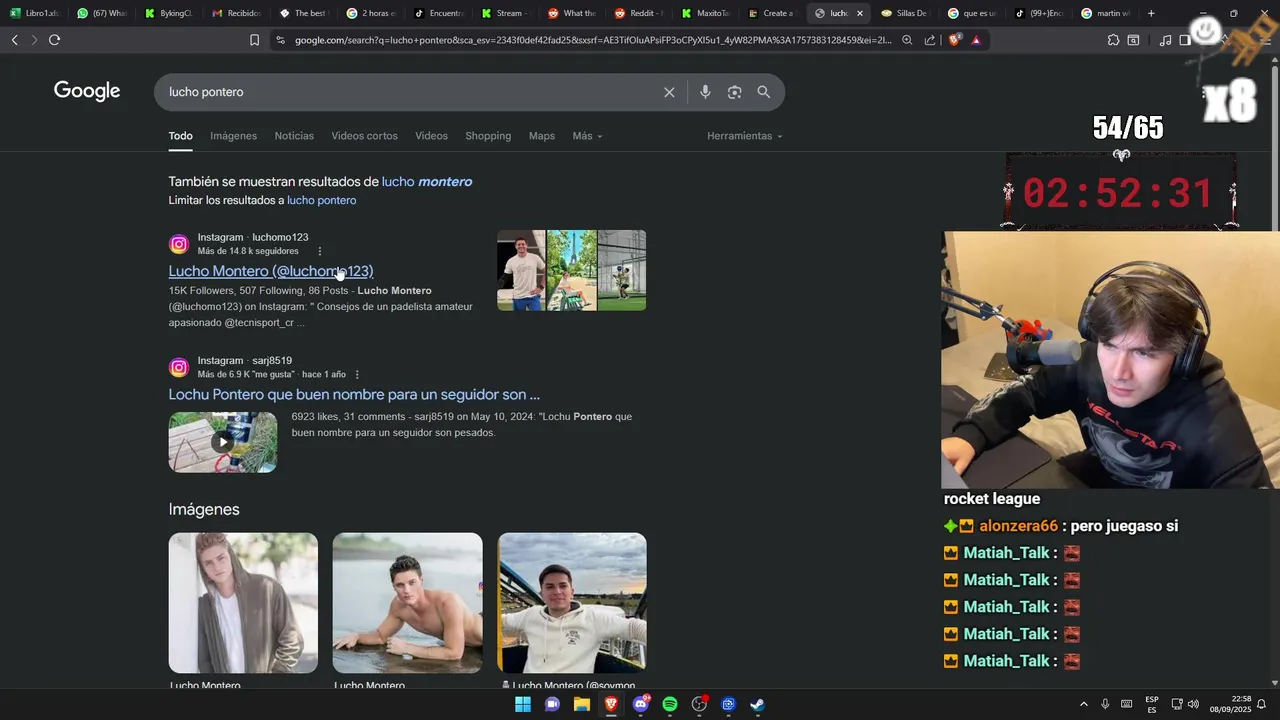Limit results to lucho pontero link
Screen dimensions: 1280x720
tap(321, 200)
